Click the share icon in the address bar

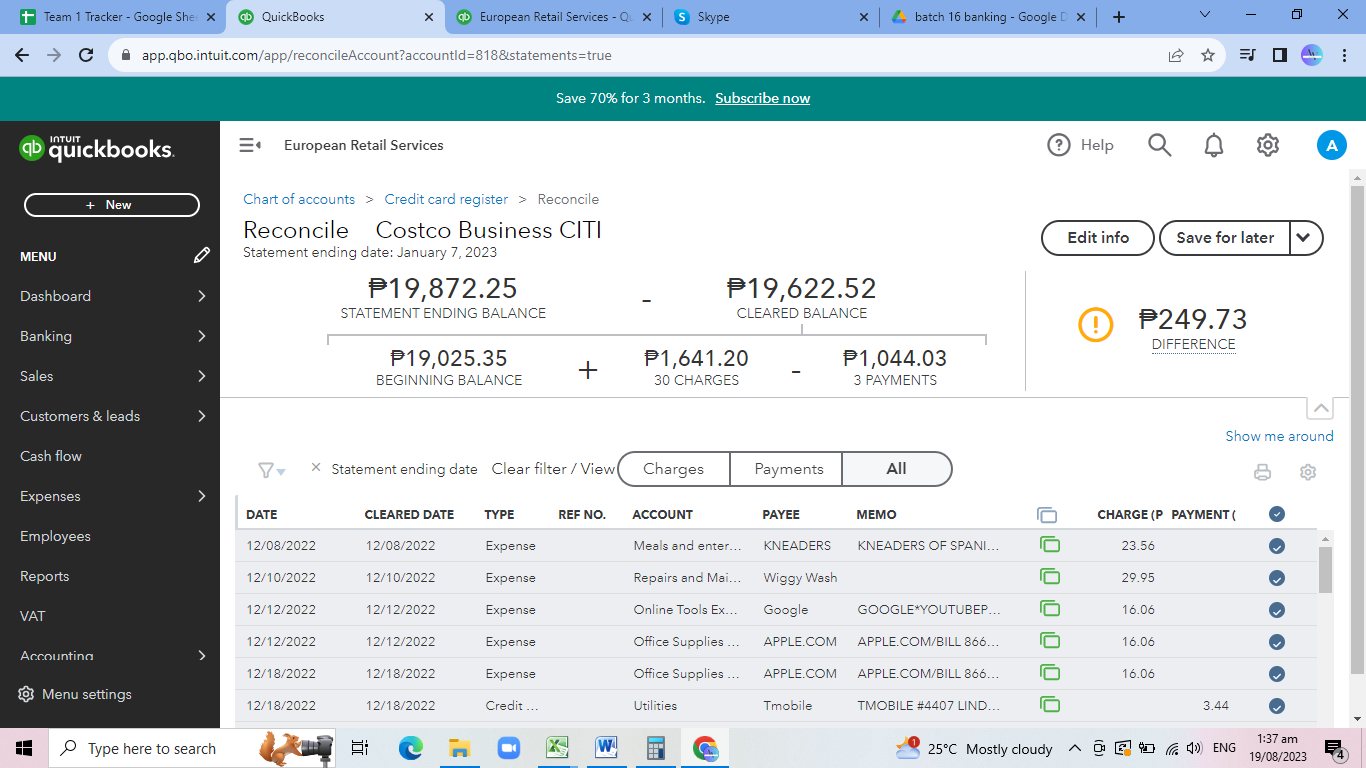tap(1176, 55)
